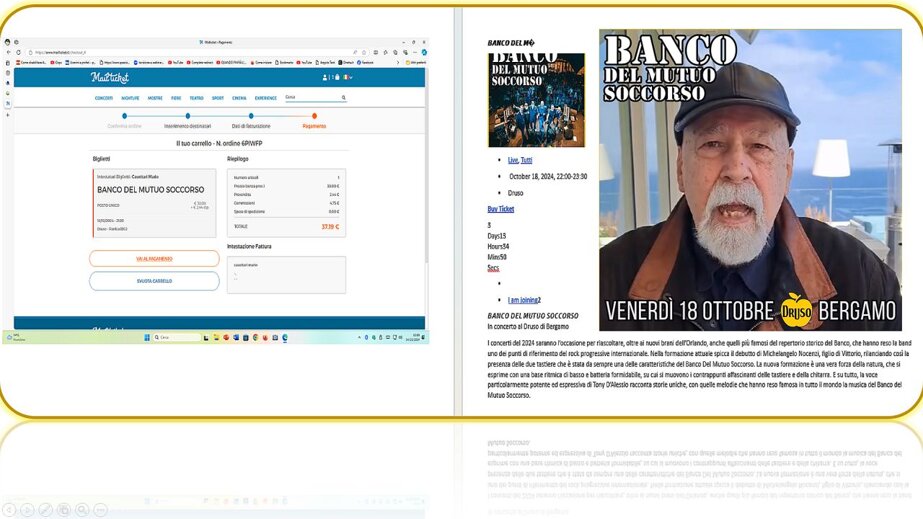
Task: Click the favorites star in address bar
Action: click(x=364, y=52)
